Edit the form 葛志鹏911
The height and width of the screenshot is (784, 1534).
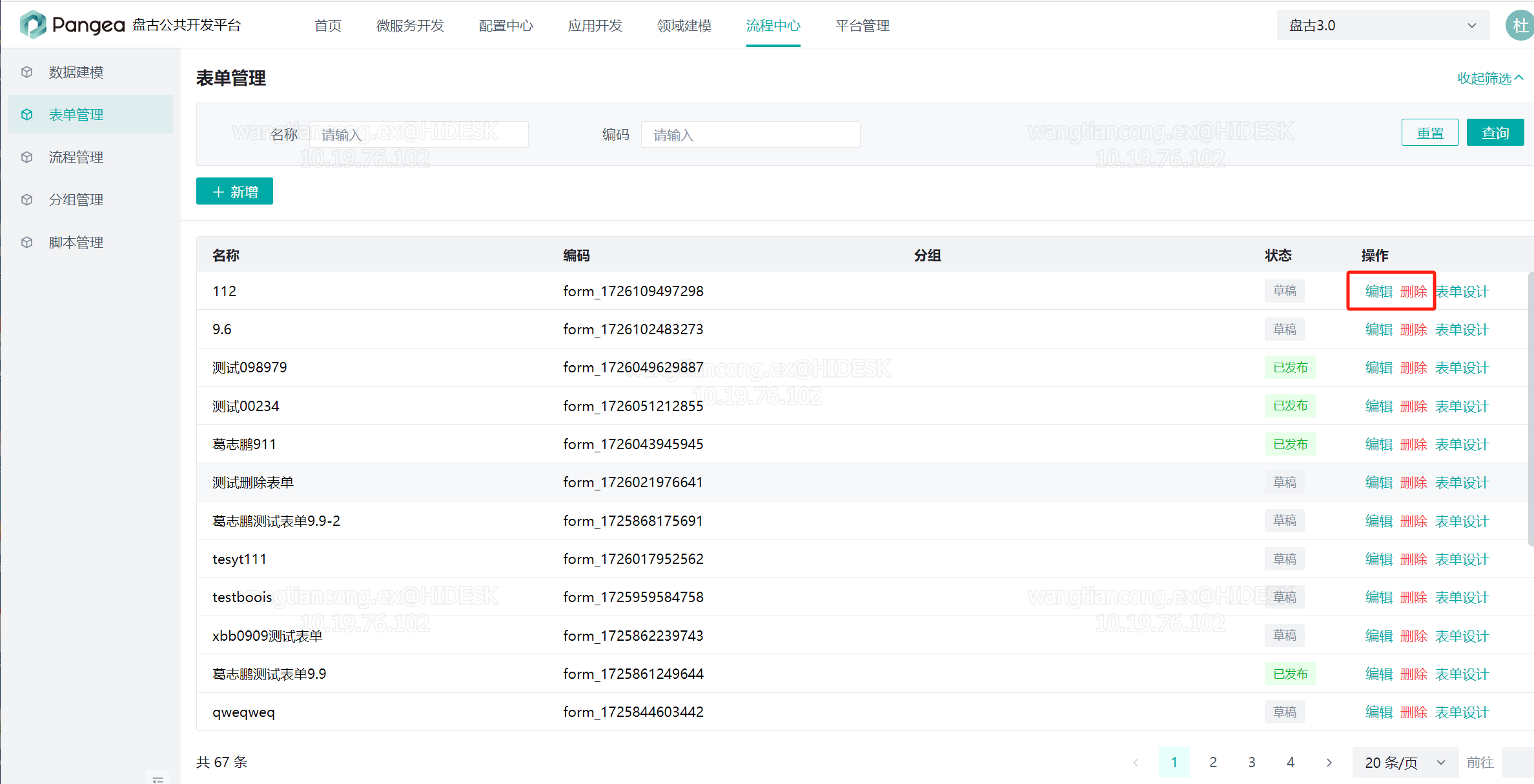[x=1379, y=444]
